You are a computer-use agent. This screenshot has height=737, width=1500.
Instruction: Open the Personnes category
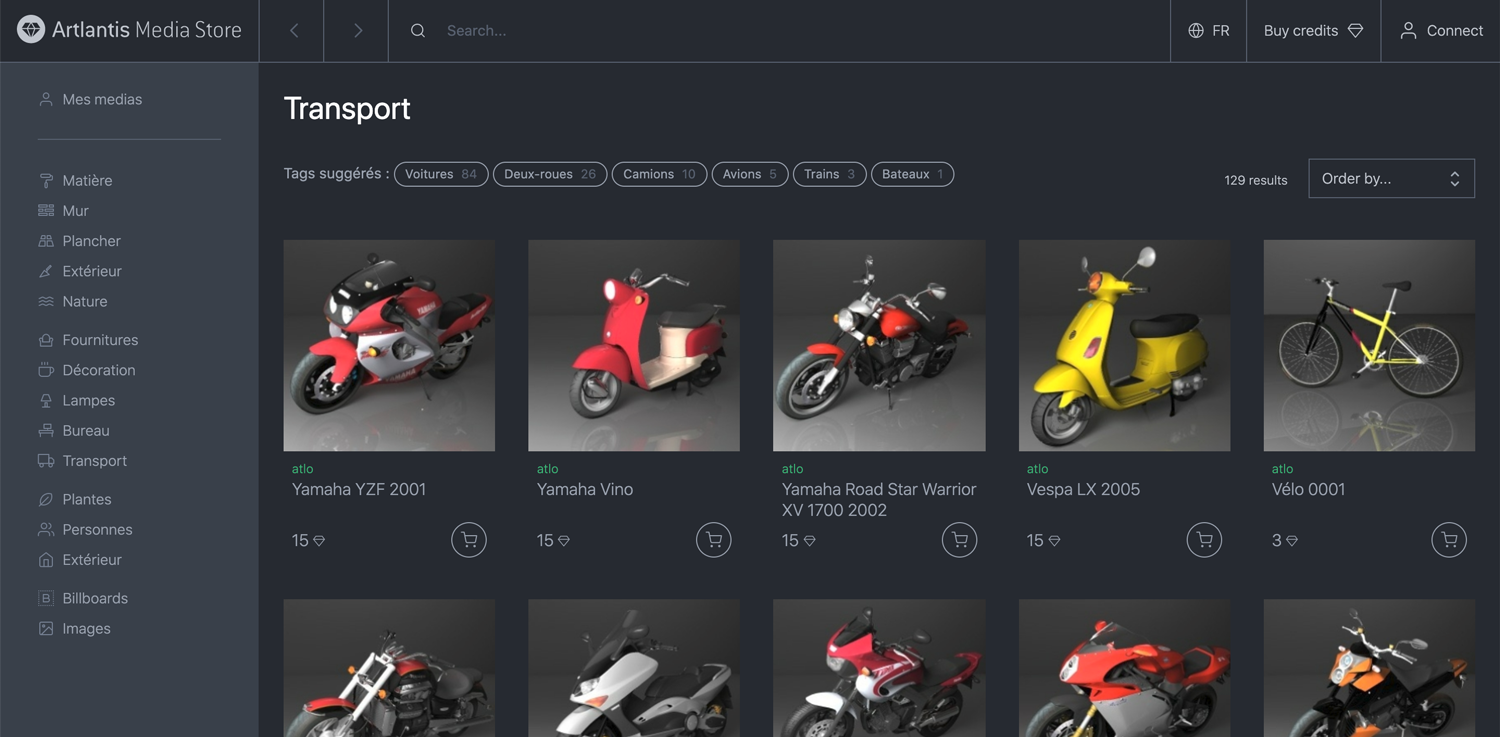(x=97, y=529)
